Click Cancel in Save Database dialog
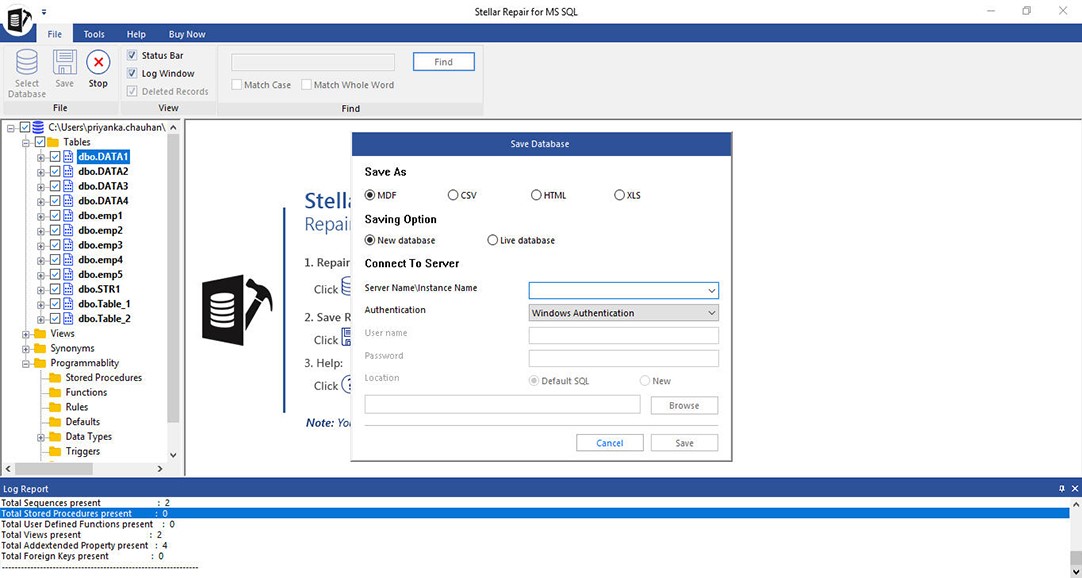 pos(610,443)
